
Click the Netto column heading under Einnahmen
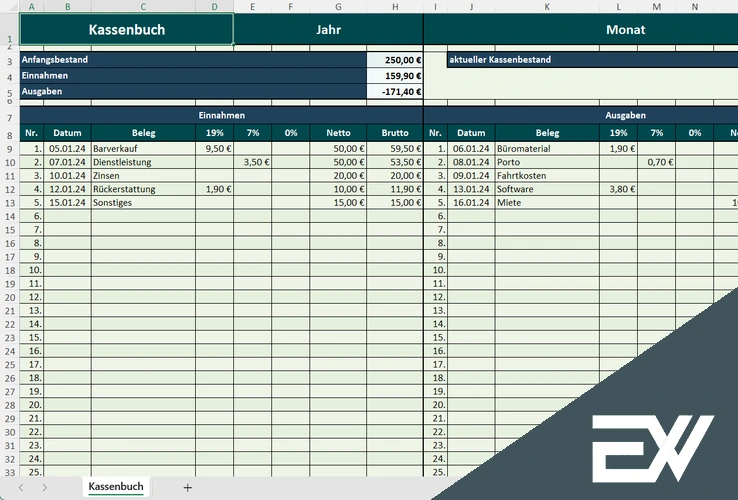(338, 133)
